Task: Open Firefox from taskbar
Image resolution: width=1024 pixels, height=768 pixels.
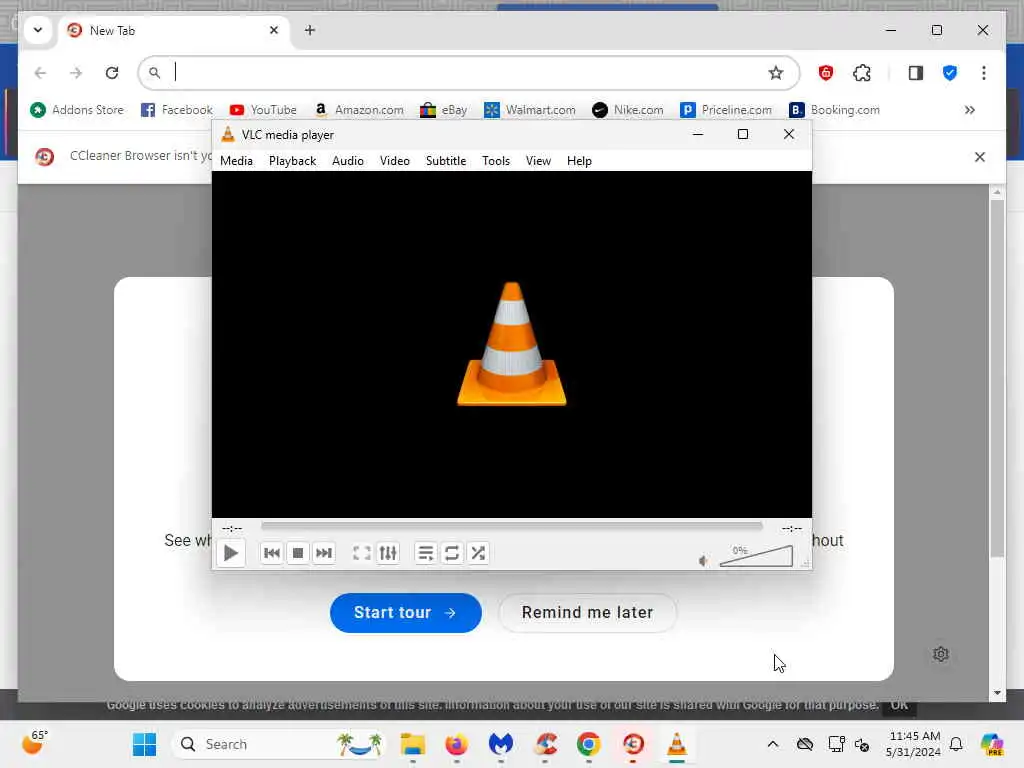Action: click(456, 744)
